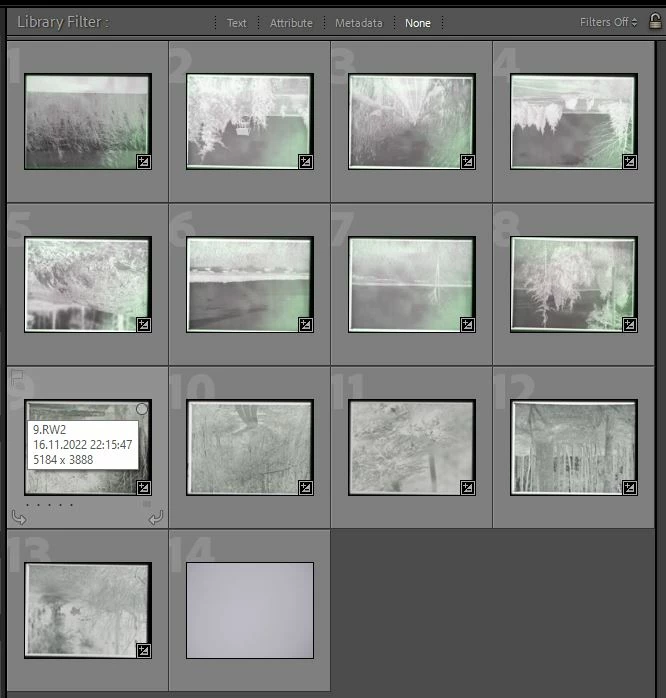This screenshot has width=666, height=698.
Task: Click develop adjustments badge on thumbnail 7
Action: click(467, 325)
